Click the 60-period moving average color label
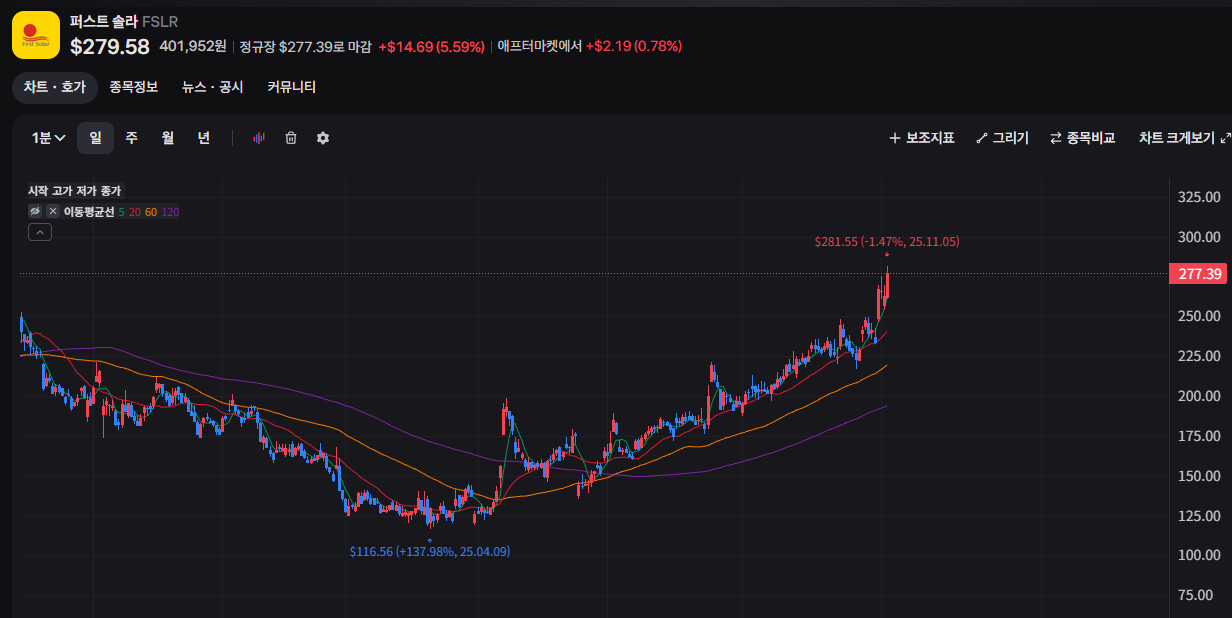The width and height of the screenshot is (1232, 618). pyautogui.click(x=151, y=212)
